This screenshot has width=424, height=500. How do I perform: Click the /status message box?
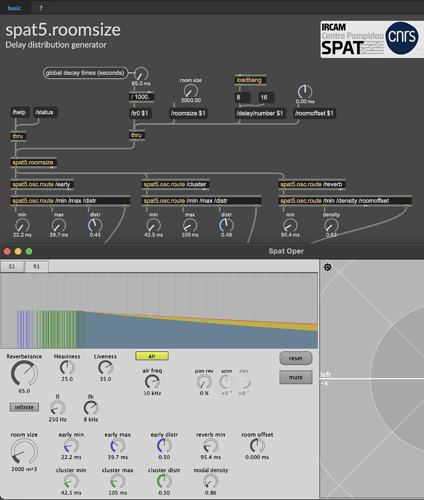click(45, 112)
